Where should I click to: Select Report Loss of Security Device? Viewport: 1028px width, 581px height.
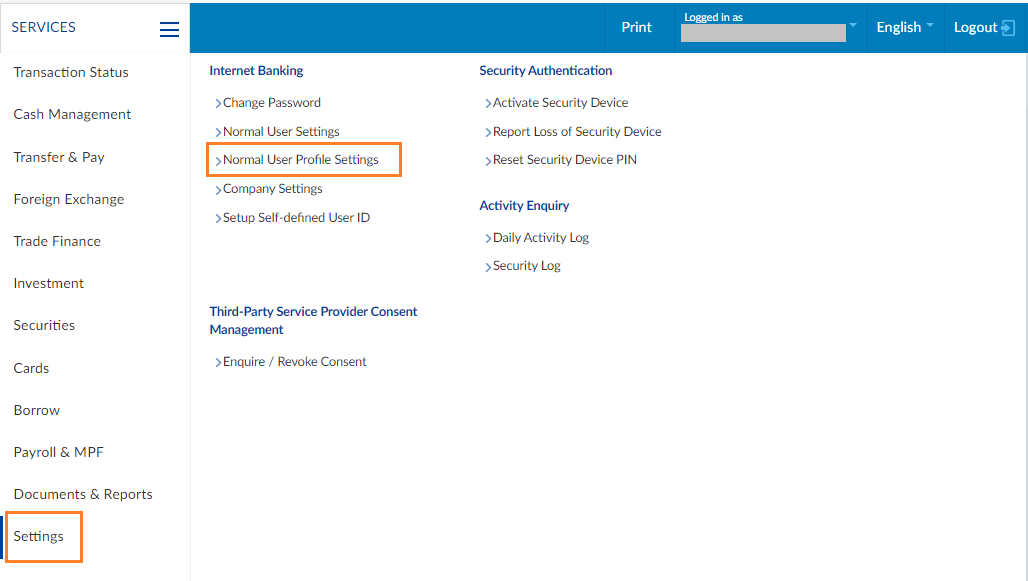[577, 131]
